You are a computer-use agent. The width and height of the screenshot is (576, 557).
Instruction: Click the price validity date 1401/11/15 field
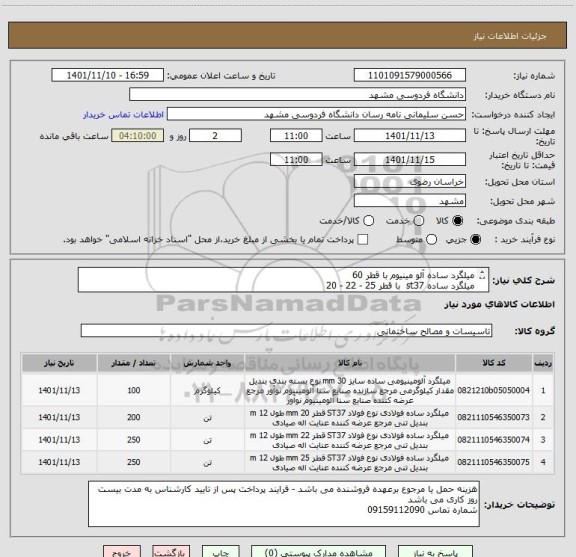410,159
